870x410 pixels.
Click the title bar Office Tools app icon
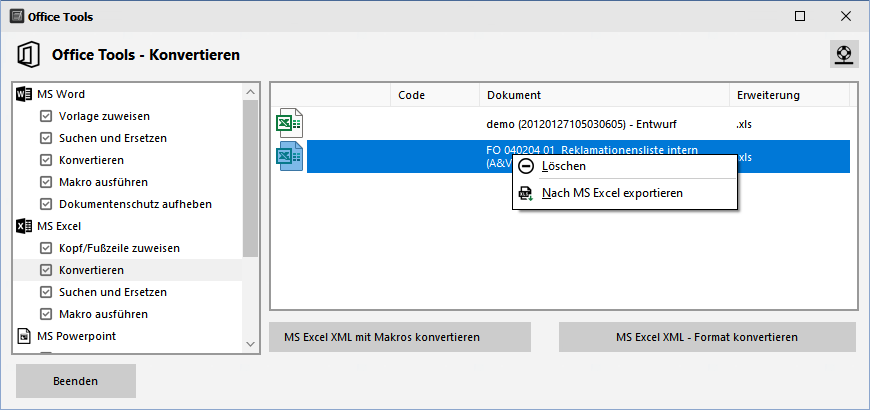(x=17, y=17)
